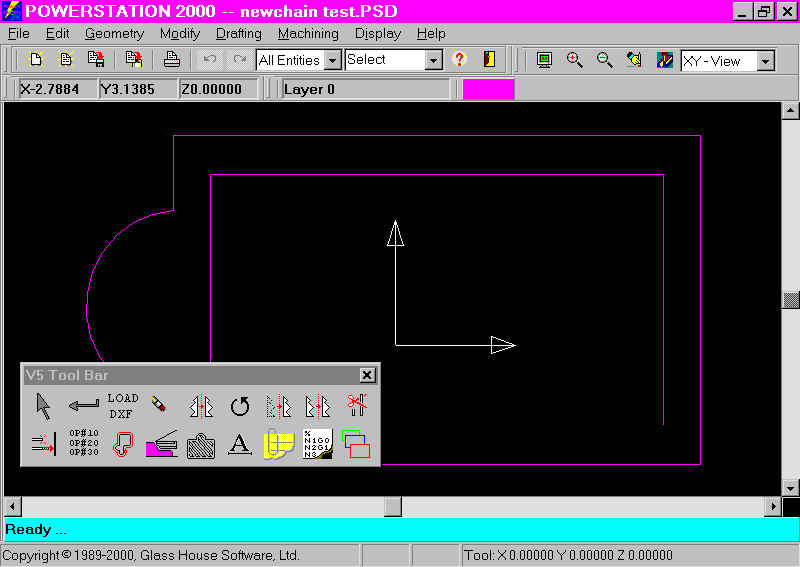
Task: Click the Y3.1385 coordinate field
Action: (x=138, y=89)
